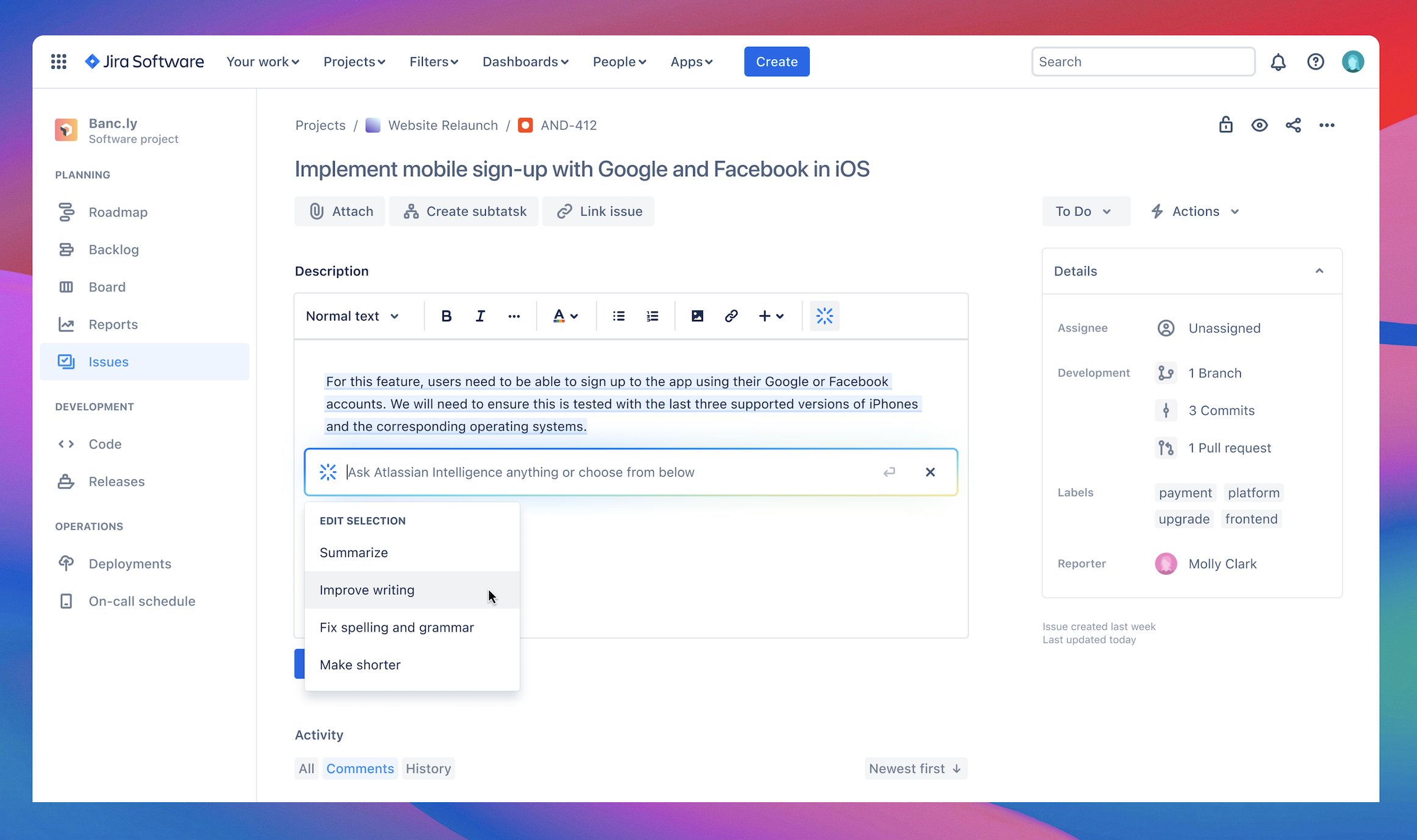
Task: Start watching the issue with the eye icon
Action: coord(1260,125)
